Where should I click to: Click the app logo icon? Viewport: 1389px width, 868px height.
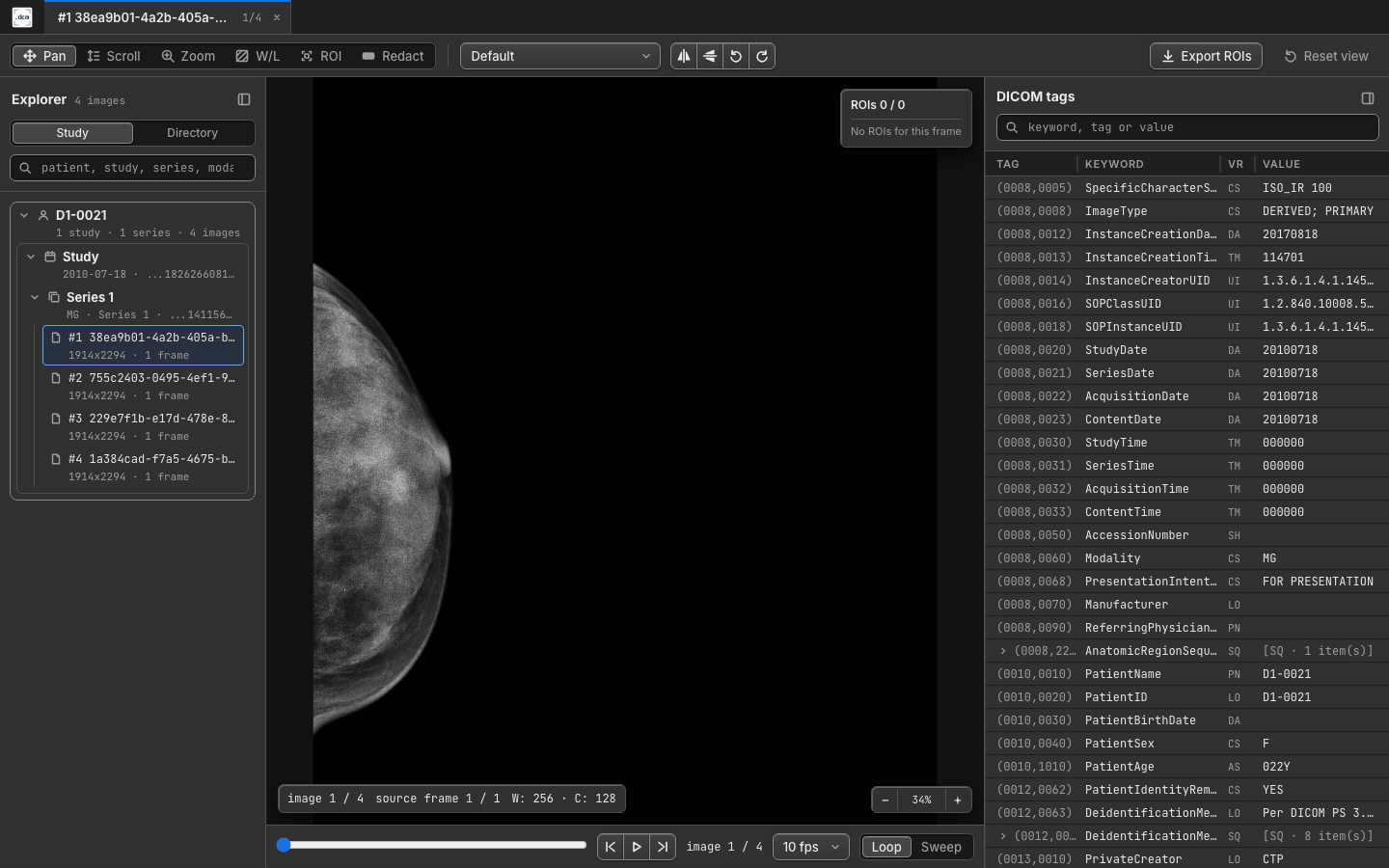[x=22, y=17]
